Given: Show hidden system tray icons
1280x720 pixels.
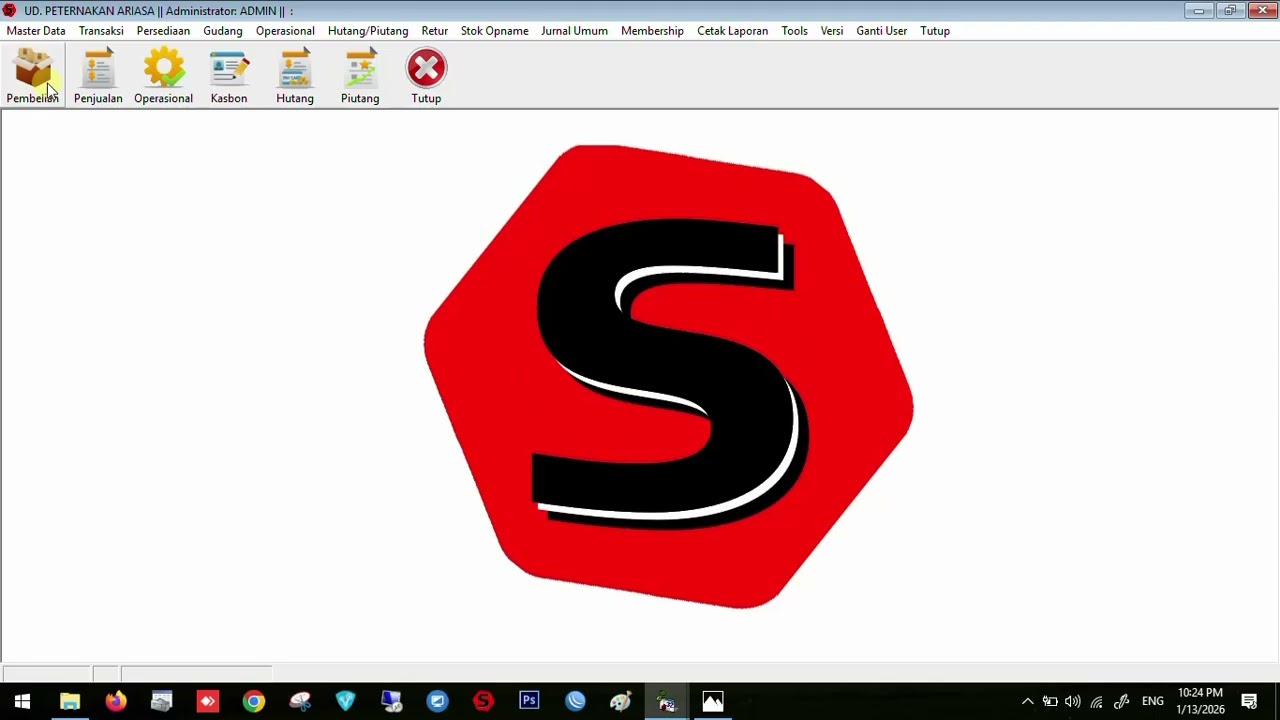Looking at the screenshot, I should click(1027, 701).
